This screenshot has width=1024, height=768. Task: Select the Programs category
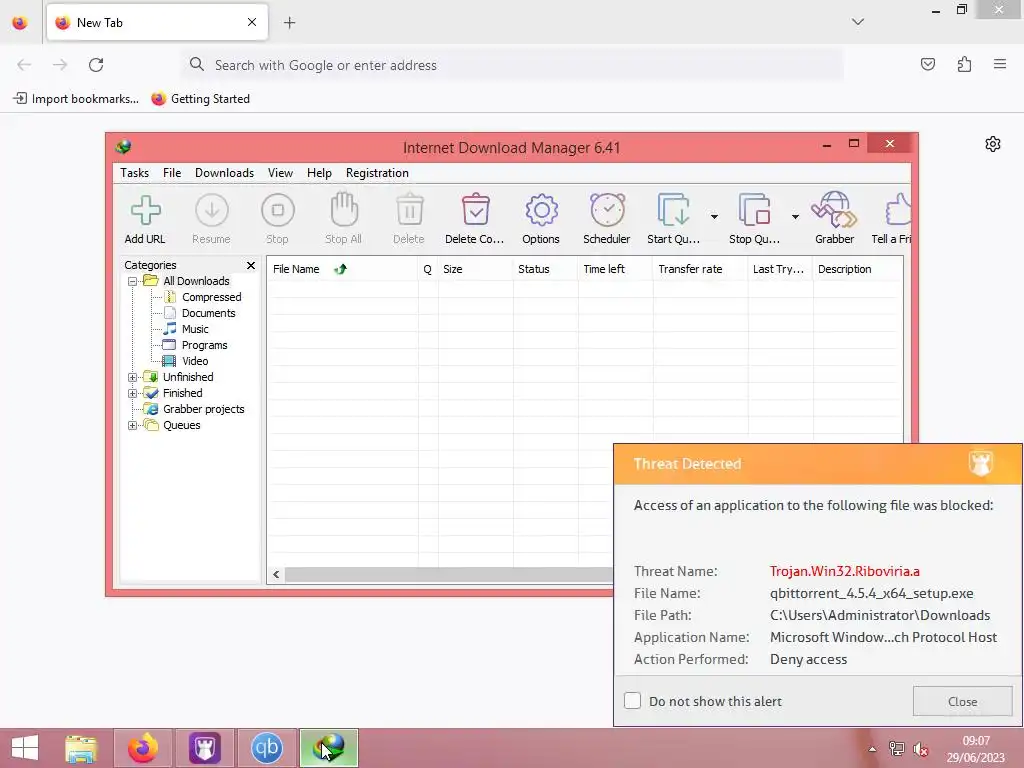(204, 345)
